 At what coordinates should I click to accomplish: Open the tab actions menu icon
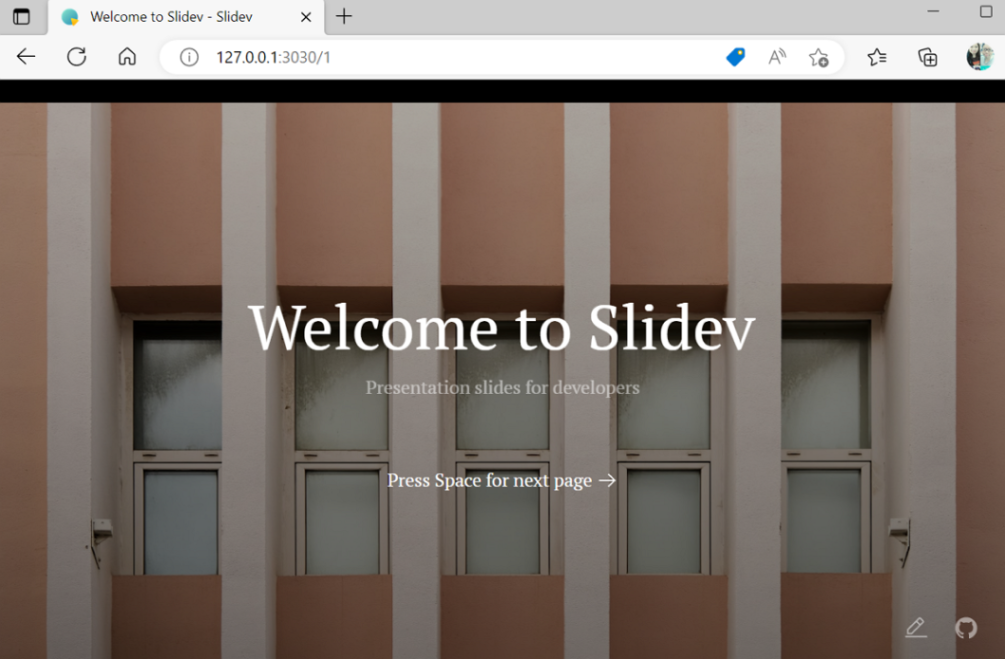[21, 17]
